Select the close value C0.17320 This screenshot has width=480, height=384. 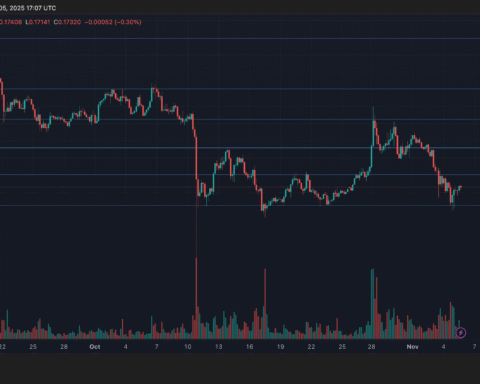click(67, 22)
